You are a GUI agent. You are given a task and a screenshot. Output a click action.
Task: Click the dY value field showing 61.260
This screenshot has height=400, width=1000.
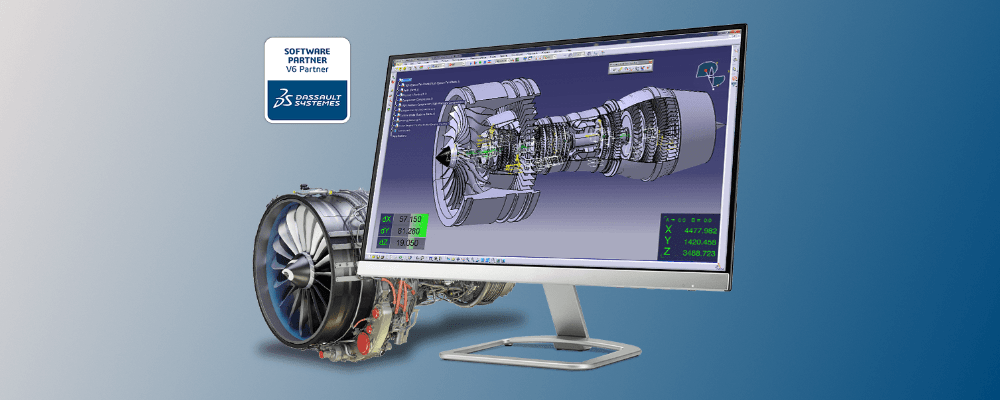[x=412, y=230]
